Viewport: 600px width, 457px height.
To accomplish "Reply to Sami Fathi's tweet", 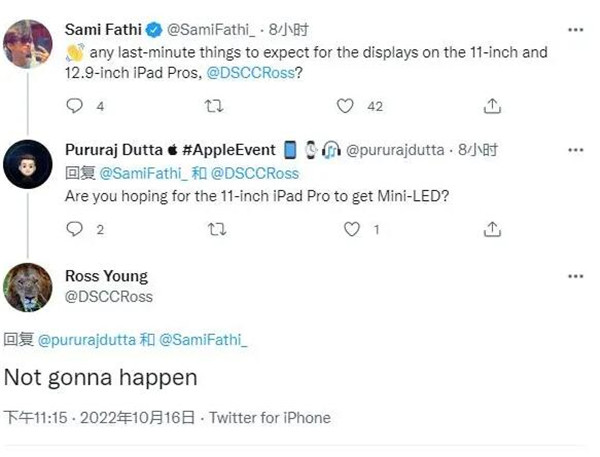I will click(74, 105).
